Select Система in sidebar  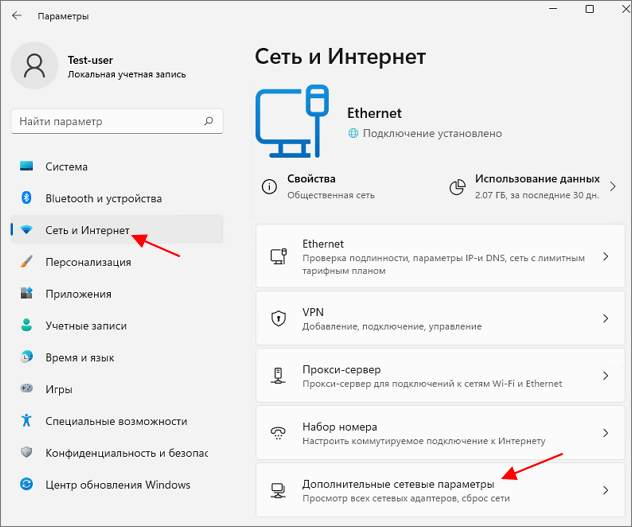(117, 167)
